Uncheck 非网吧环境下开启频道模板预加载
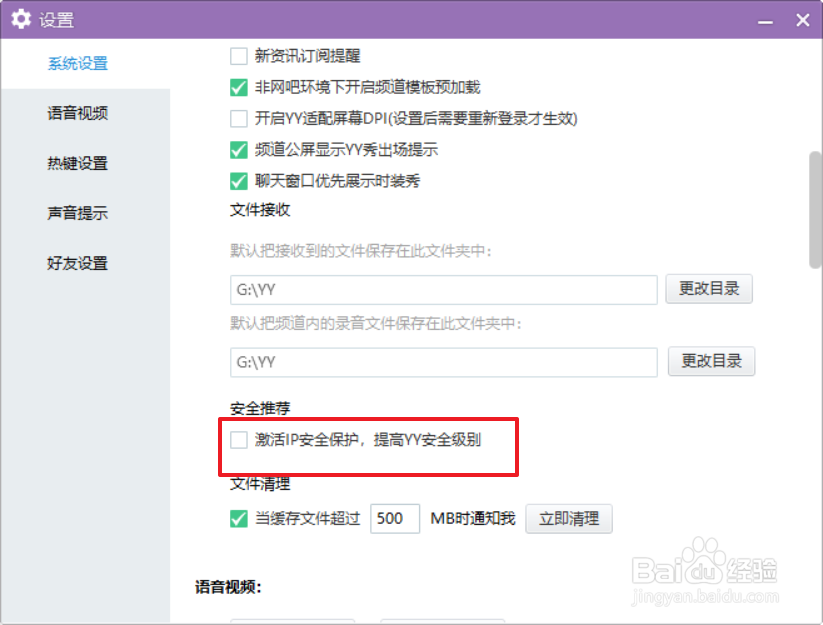 pyautogui.click(x=239, y=87)
